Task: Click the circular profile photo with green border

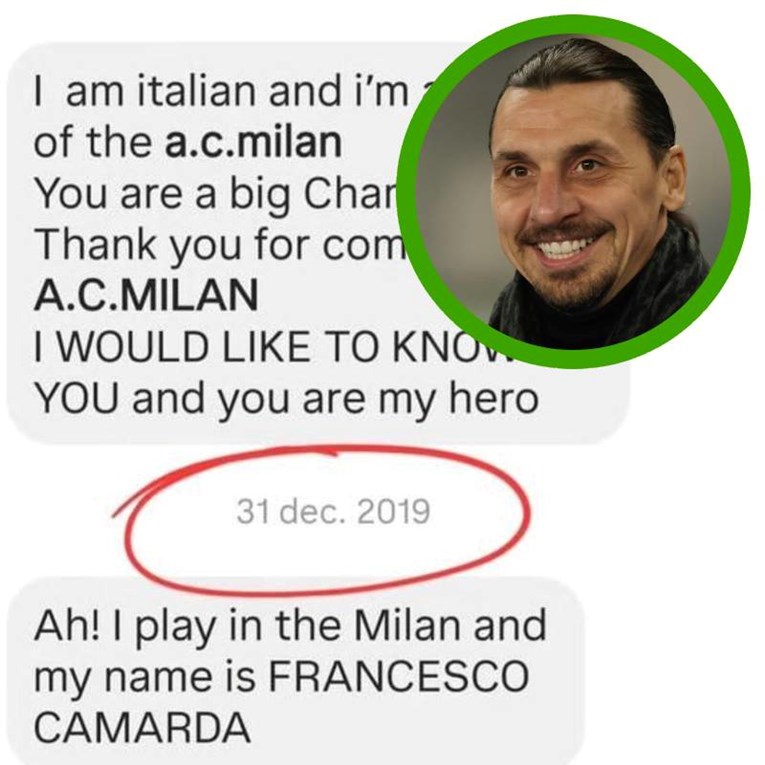Action: (x=574, y=192)
